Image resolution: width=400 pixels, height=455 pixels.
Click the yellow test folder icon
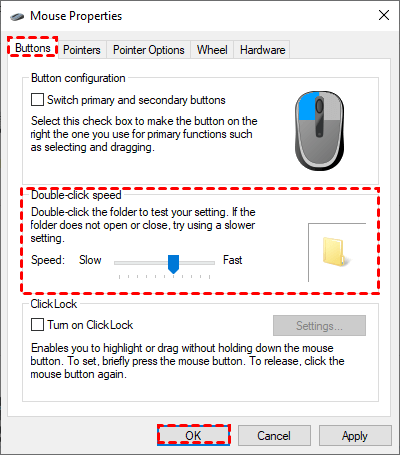coord(336,252)
